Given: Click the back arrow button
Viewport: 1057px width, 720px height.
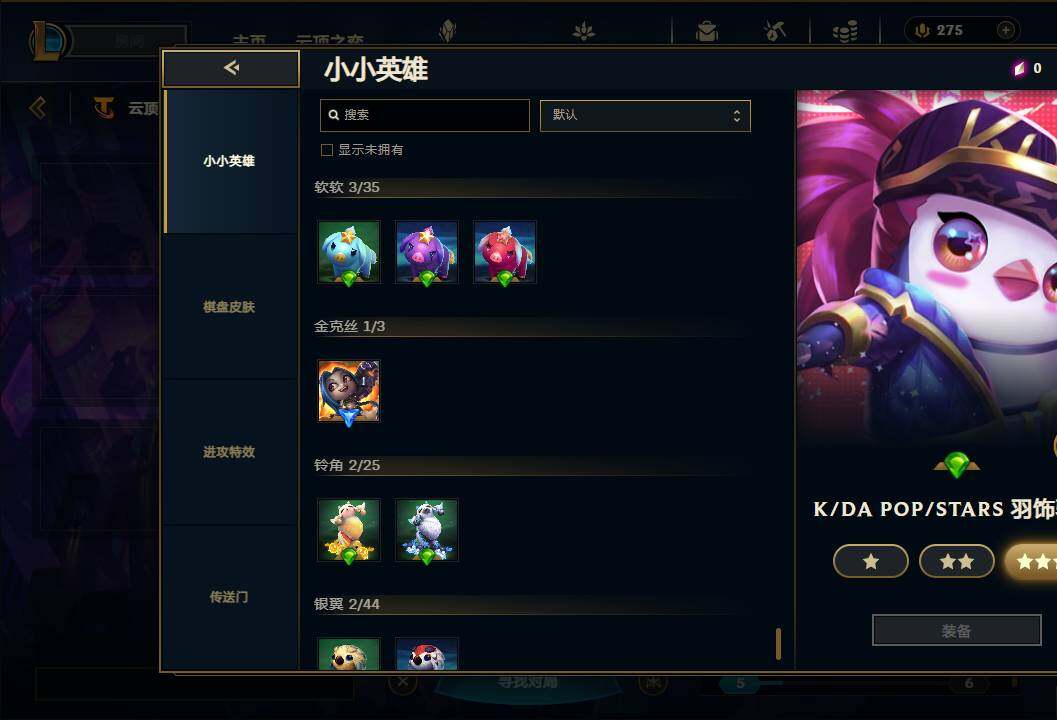Looking at the screenshot, I should [231, 68].
